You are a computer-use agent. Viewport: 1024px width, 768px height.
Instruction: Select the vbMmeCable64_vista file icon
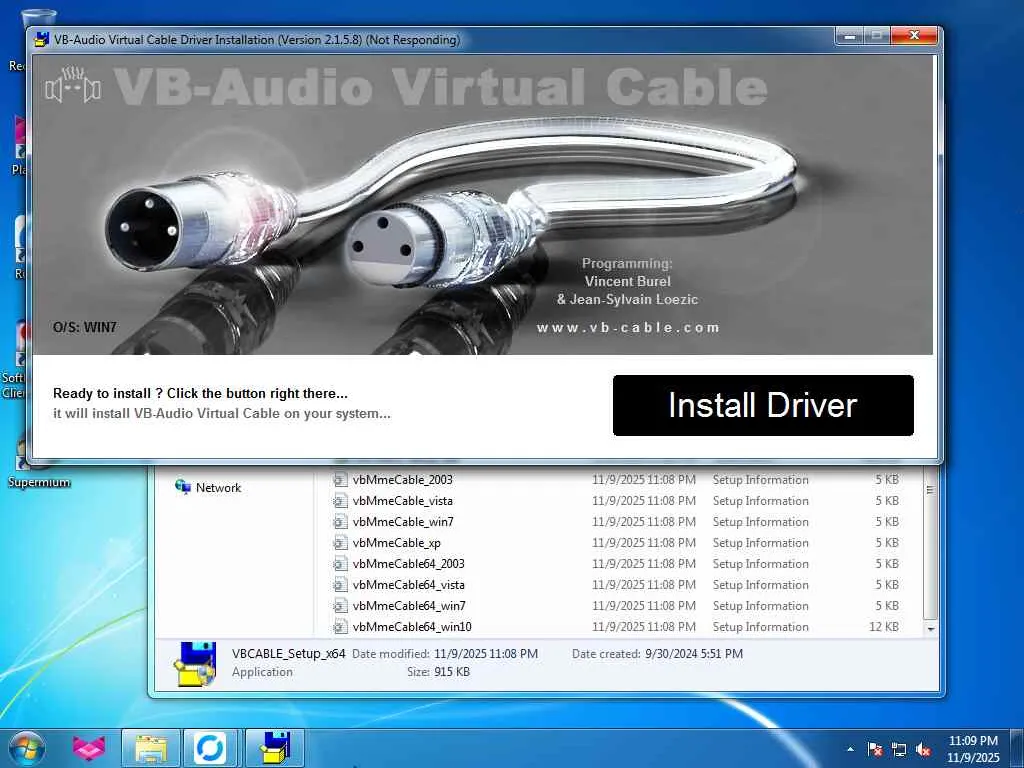tap(340, 584)
